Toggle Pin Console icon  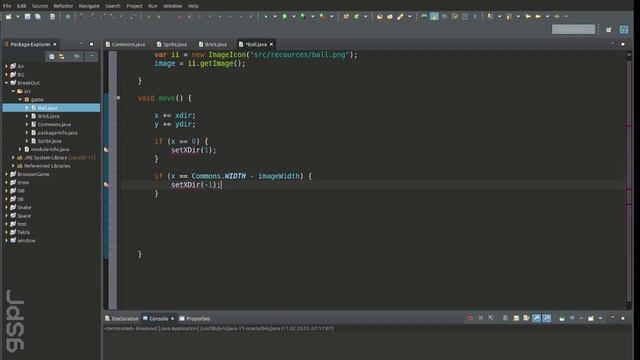[562, 318]
